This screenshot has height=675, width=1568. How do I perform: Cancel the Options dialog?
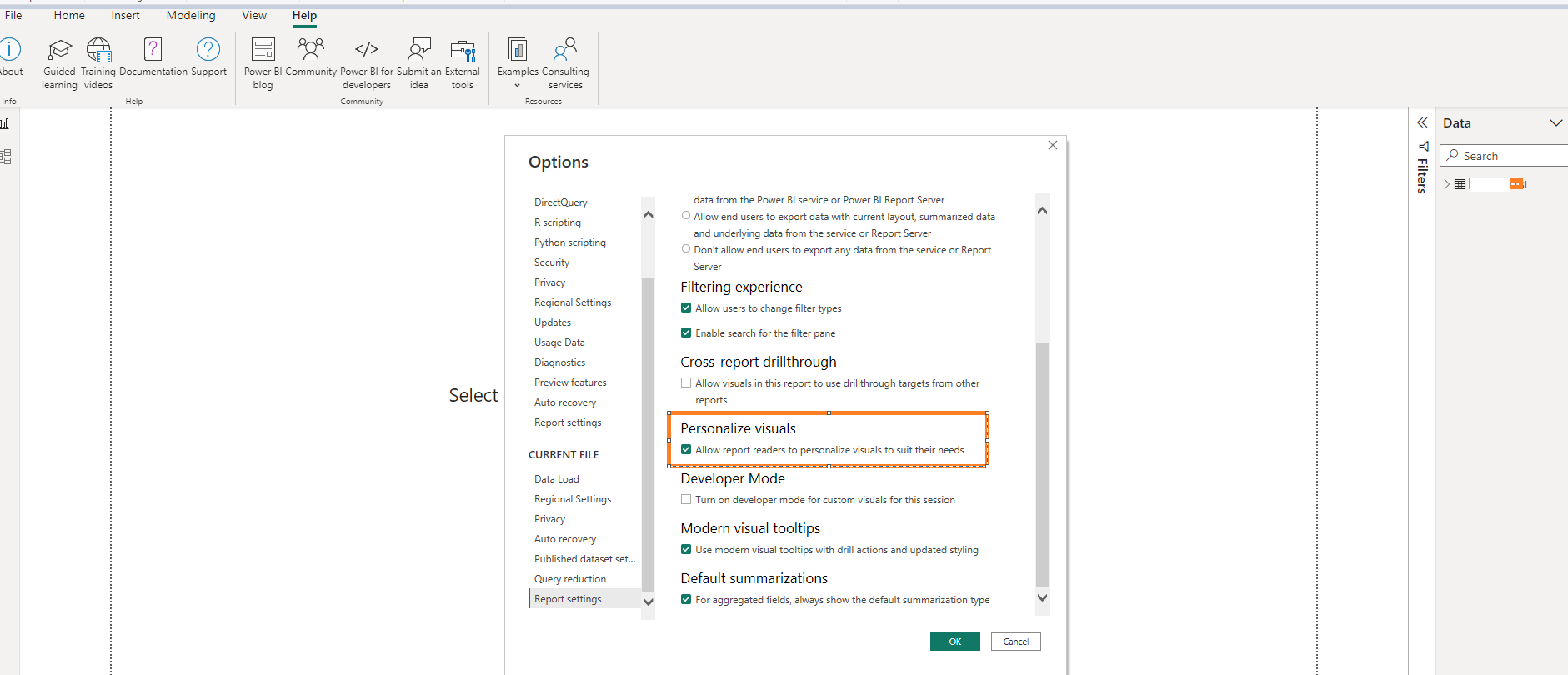(1016, 642)
